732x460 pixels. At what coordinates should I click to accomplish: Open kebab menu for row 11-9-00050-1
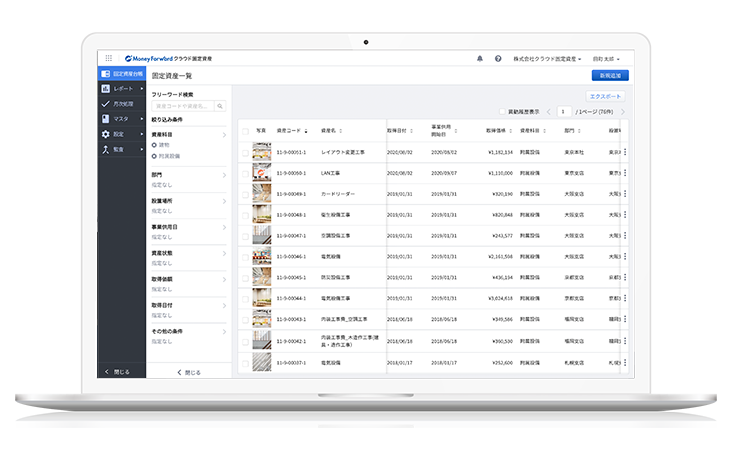[x=625, y=173]
